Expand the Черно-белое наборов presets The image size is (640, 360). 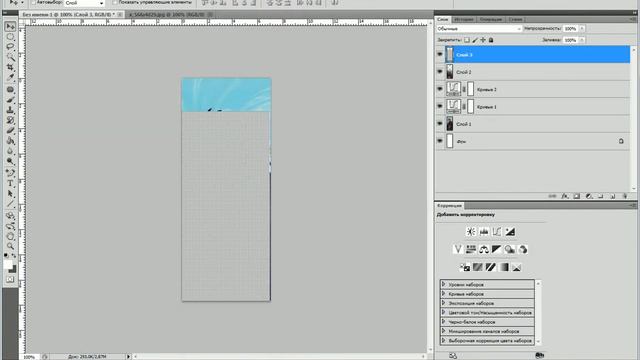coord(444,322)
